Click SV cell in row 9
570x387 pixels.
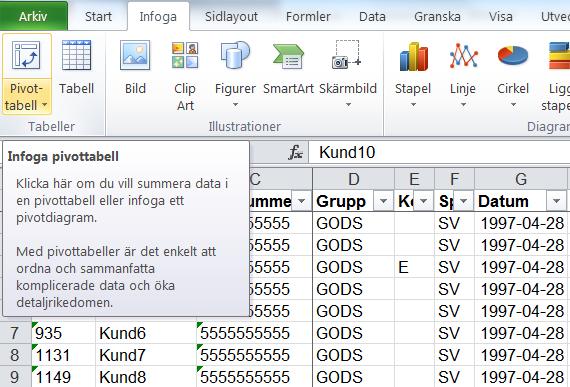[455, 377]
